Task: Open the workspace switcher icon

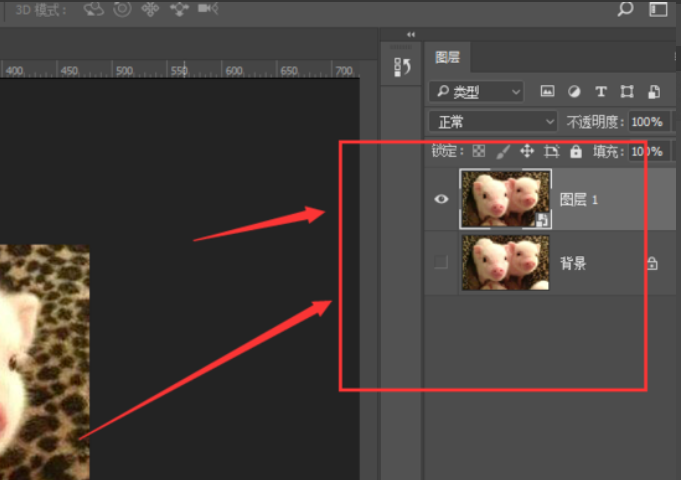Action: (x=658, y=9)
